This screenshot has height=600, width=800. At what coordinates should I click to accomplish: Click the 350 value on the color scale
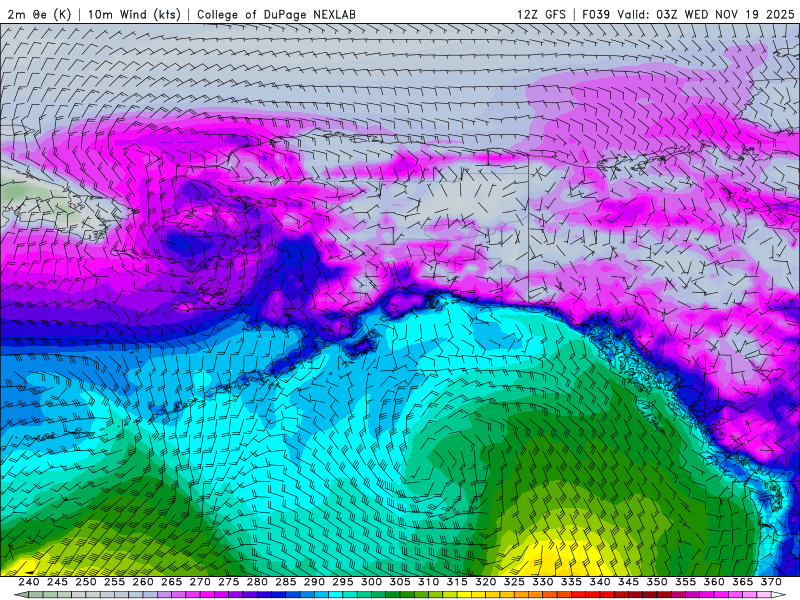tap(657, 582)
